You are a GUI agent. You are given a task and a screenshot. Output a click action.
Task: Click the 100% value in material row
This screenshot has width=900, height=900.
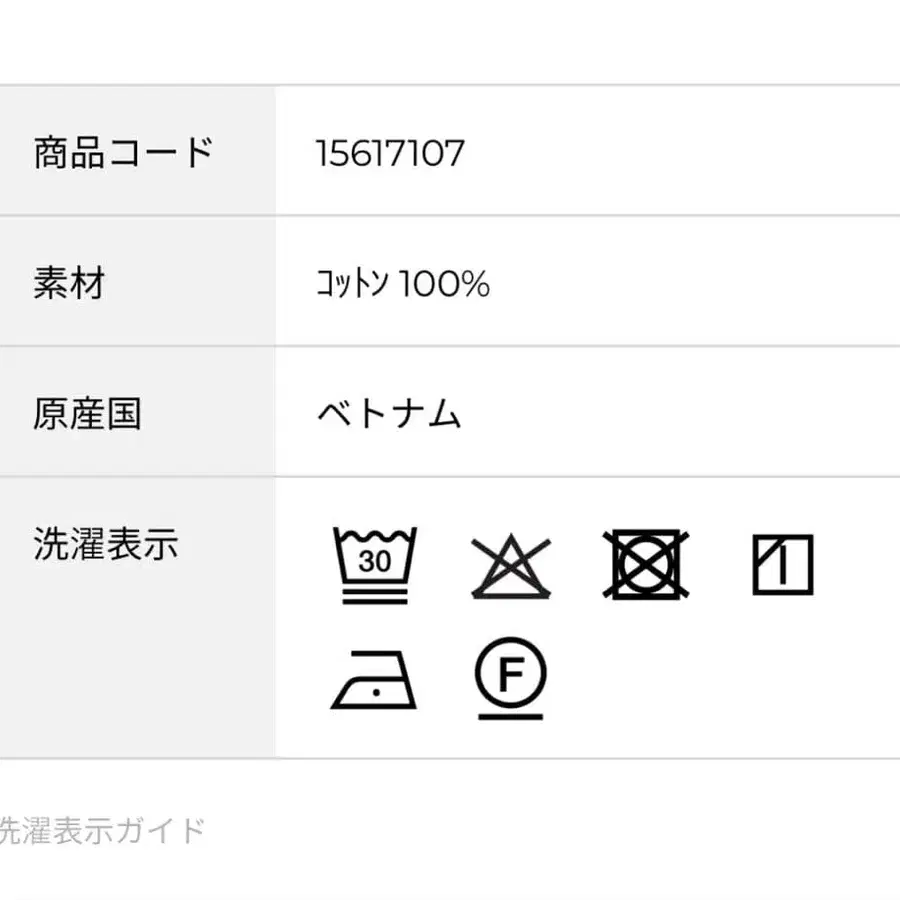tap(445, 285)
